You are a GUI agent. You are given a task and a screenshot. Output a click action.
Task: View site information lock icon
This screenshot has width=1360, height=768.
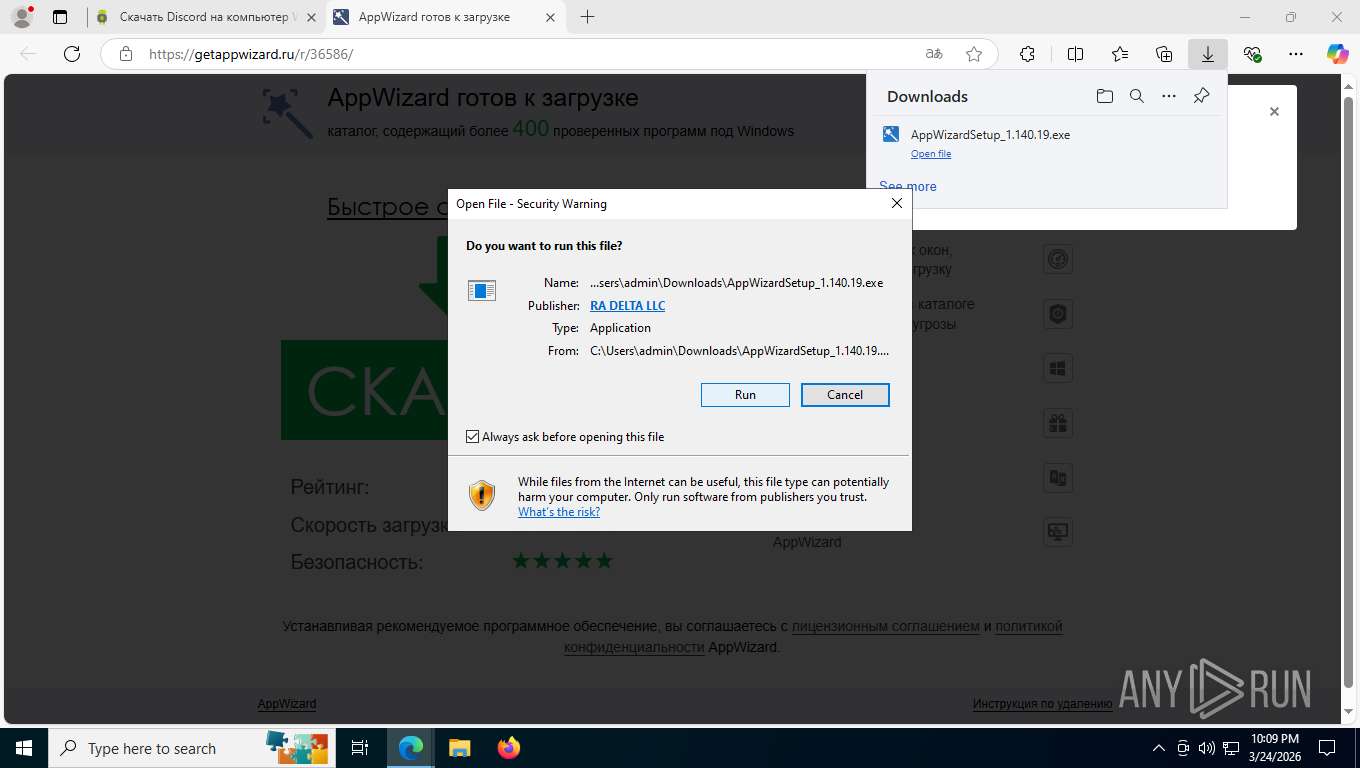(x=126, y=54)
